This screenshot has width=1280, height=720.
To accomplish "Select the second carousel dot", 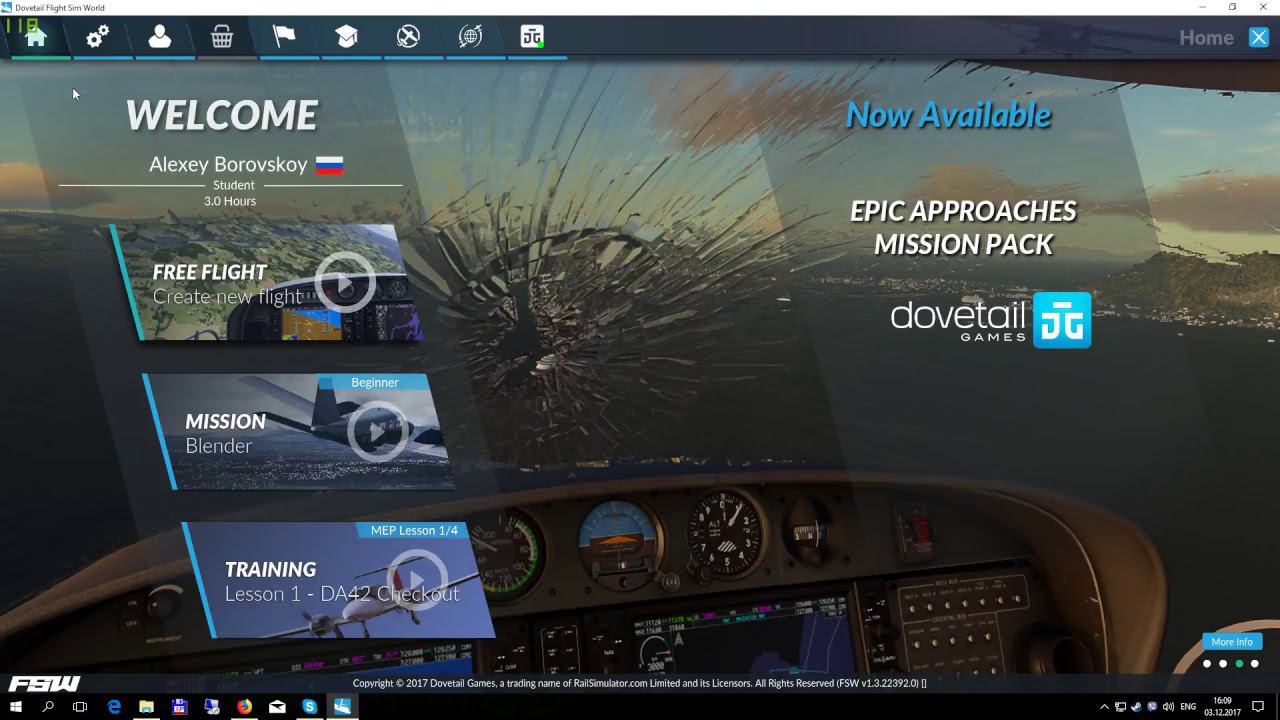I will (x=1223, y=664).
